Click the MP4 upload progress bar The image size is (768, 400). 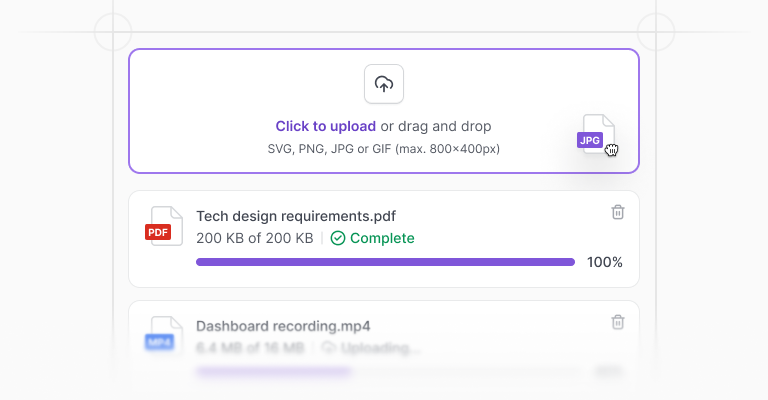tap(385, 372)
